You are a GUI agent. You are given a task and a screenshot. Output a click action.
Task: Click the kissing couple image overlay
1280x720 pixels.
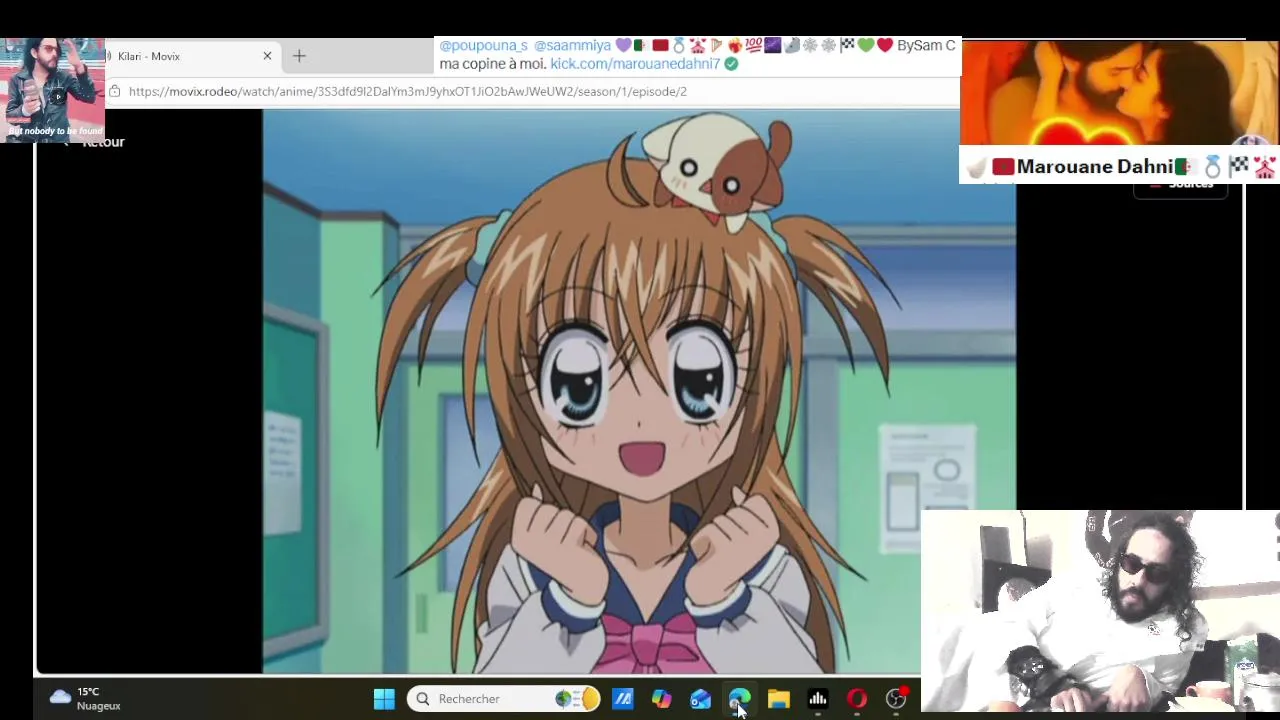pos(1119,94)
